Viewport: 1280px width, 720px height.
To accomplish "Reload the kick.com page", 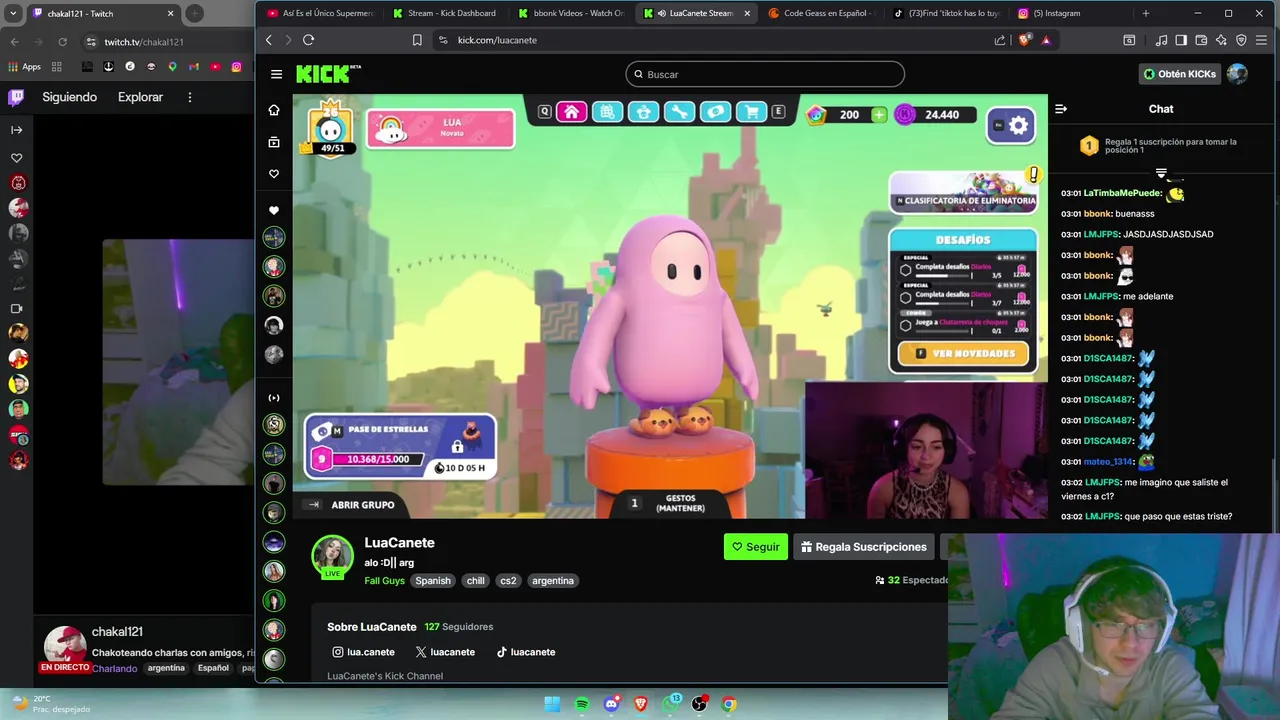I will tap(308, 40).
